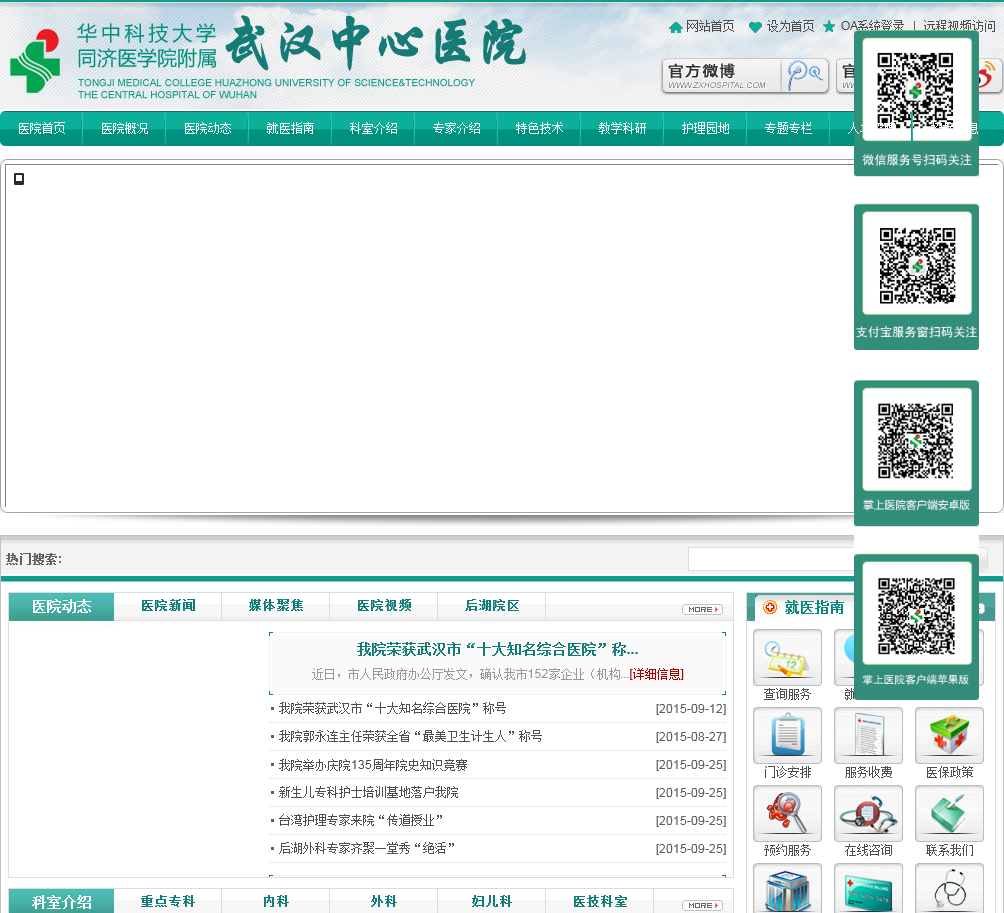Click the broken image placeholder in the banner
The height and width of the screenshot is (913, 1004).
(x=19, y=179)
